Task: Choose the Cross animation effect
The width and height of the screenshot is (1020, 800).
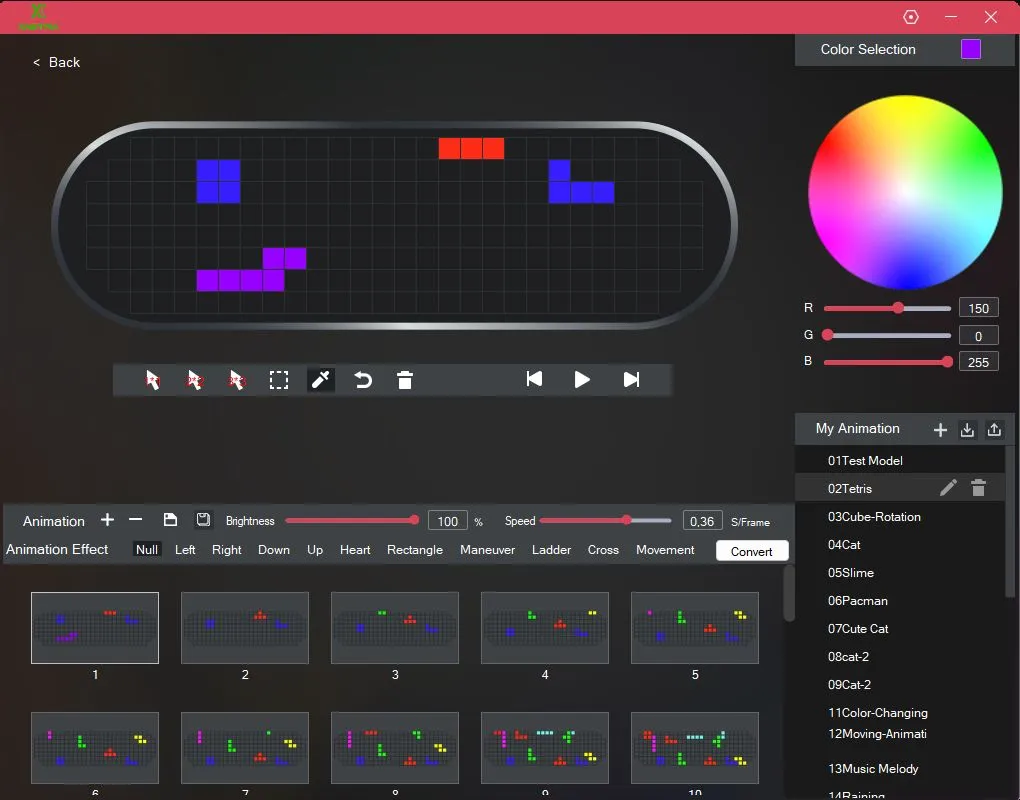Action: click(603, 550)
